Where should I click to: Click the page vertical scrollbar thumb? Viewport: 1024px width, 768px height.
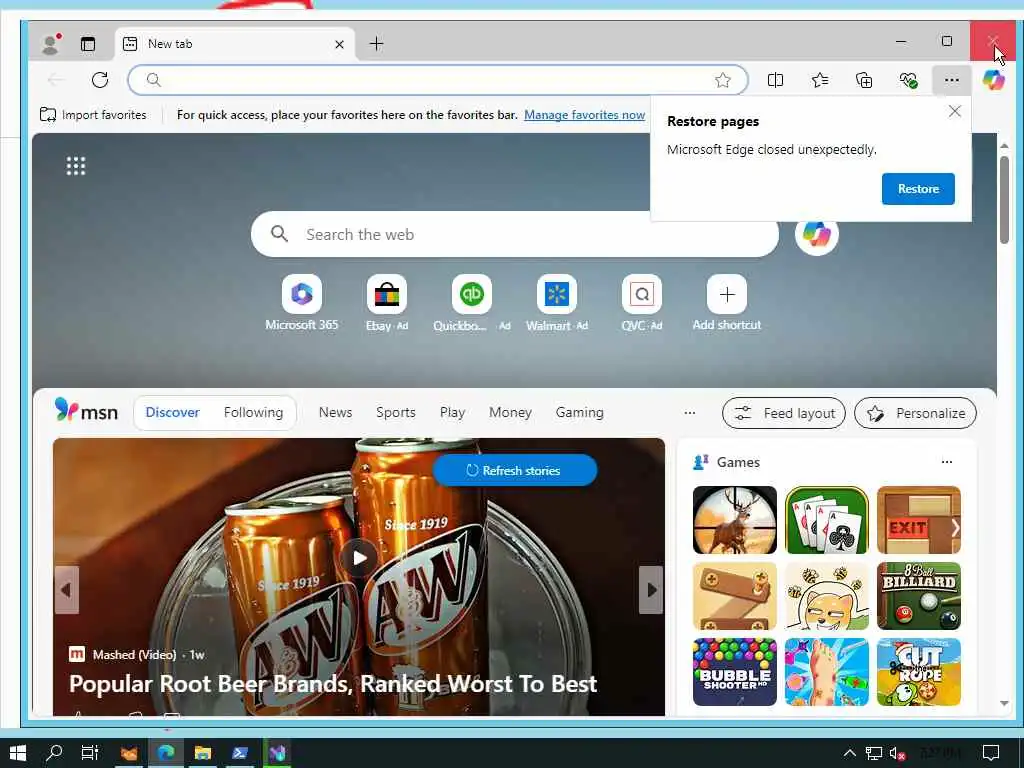click(x=1004, y=200)
